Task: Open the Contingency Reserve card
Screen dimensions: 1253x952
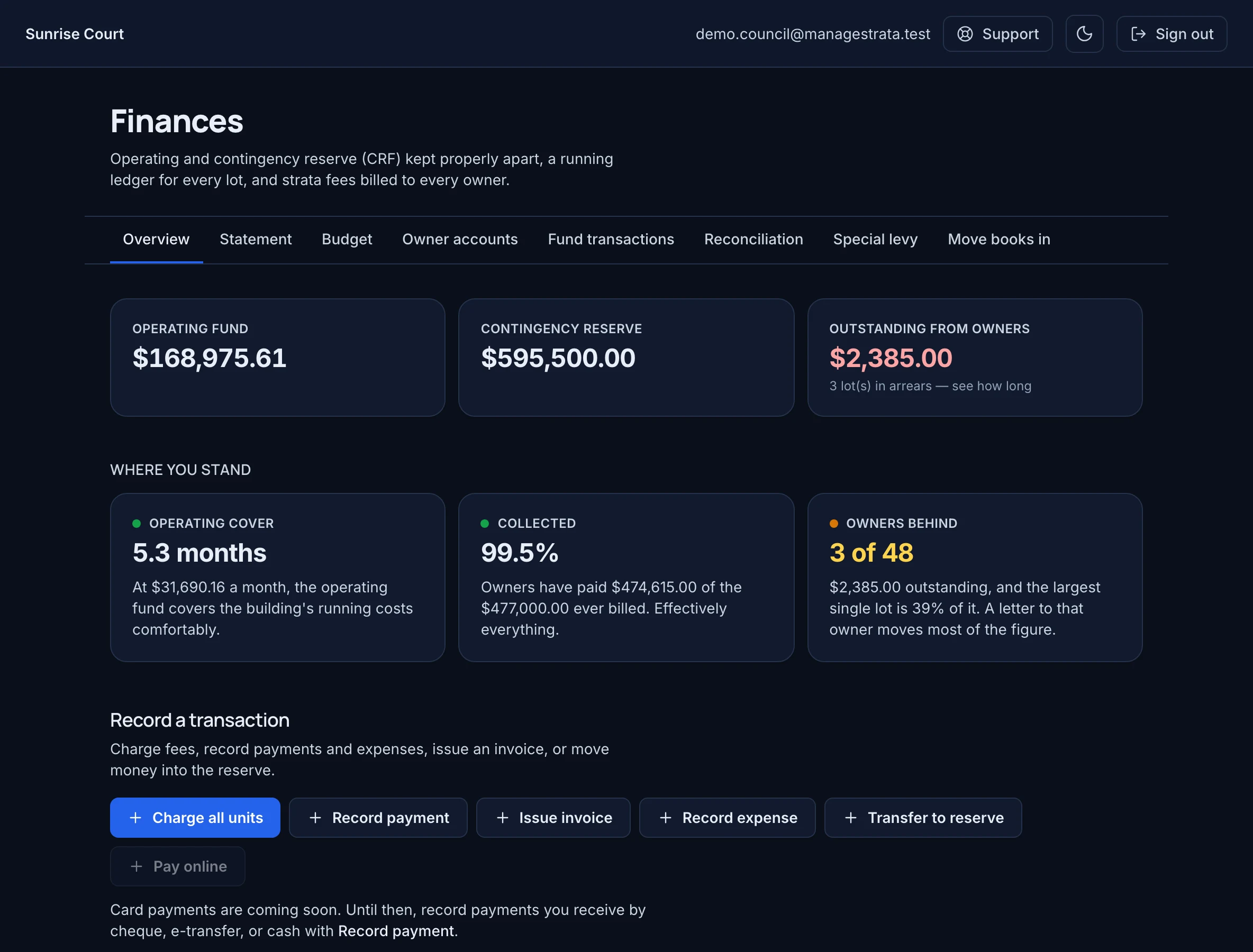Action: pyautogui.click(x=626, y=358)
